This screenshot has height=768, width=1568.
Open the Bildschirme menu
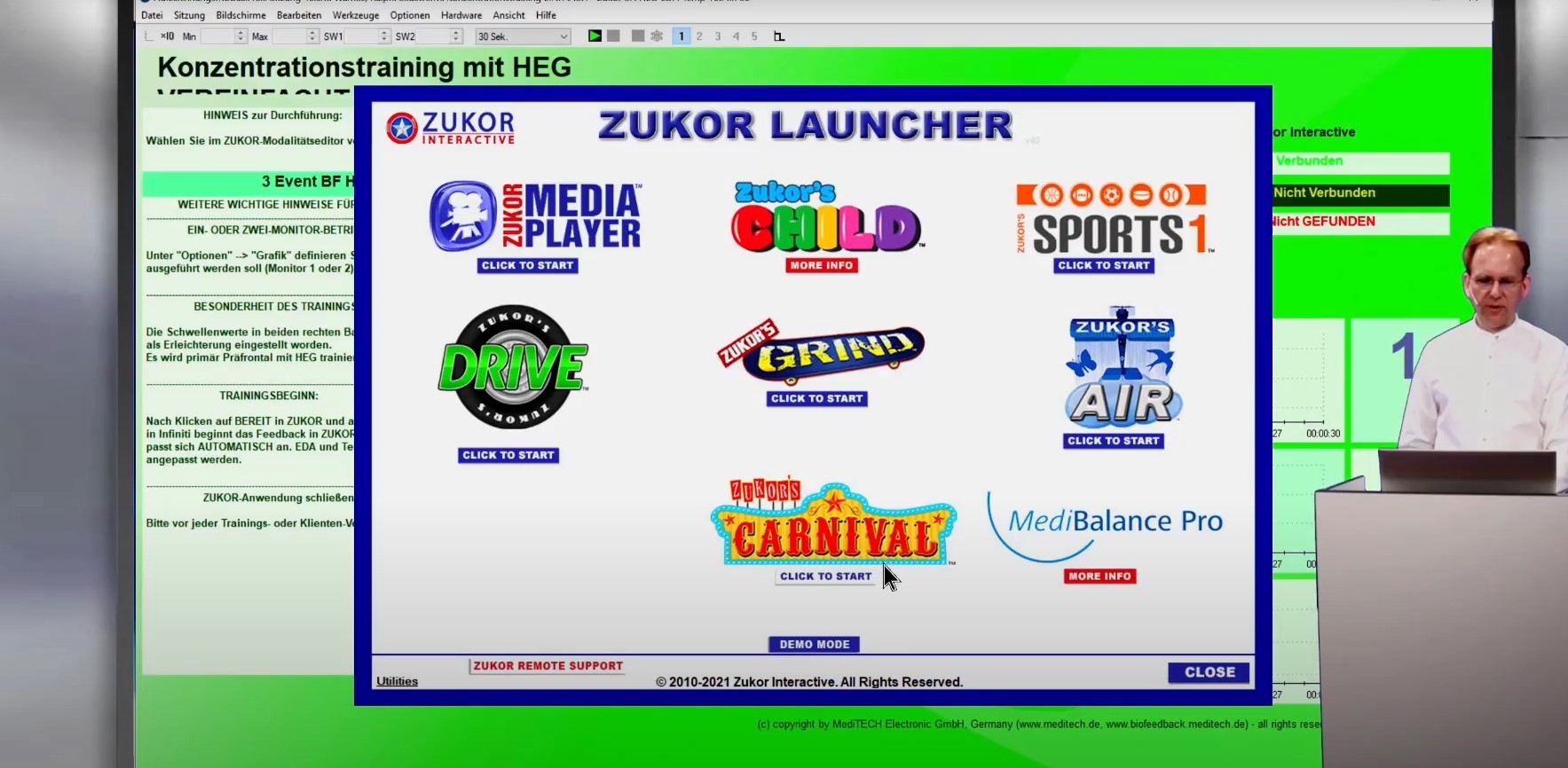(x=240, y=15)
